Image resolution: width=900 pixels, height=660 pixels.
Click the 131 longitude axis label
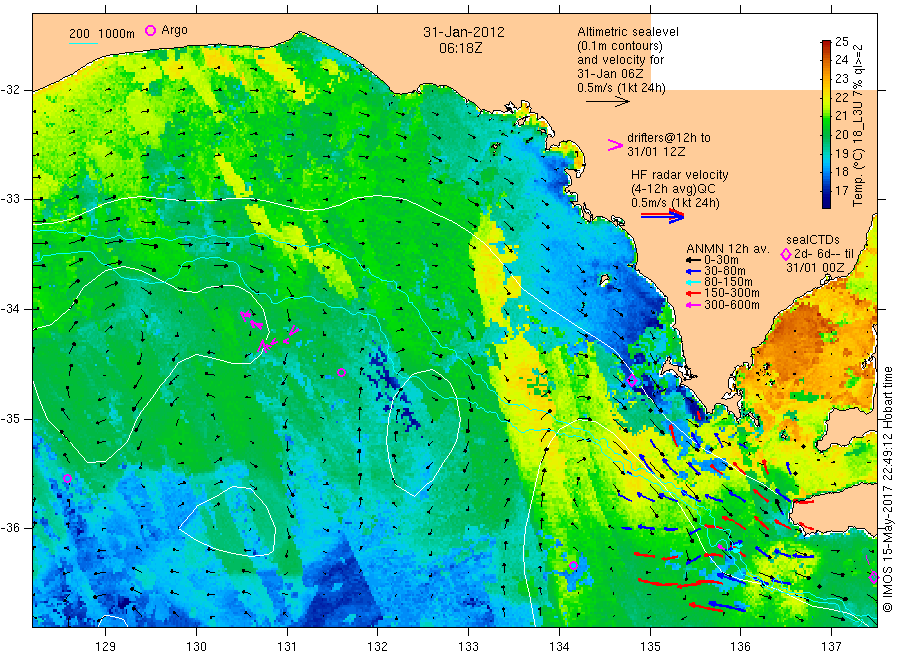pos(287,646)
